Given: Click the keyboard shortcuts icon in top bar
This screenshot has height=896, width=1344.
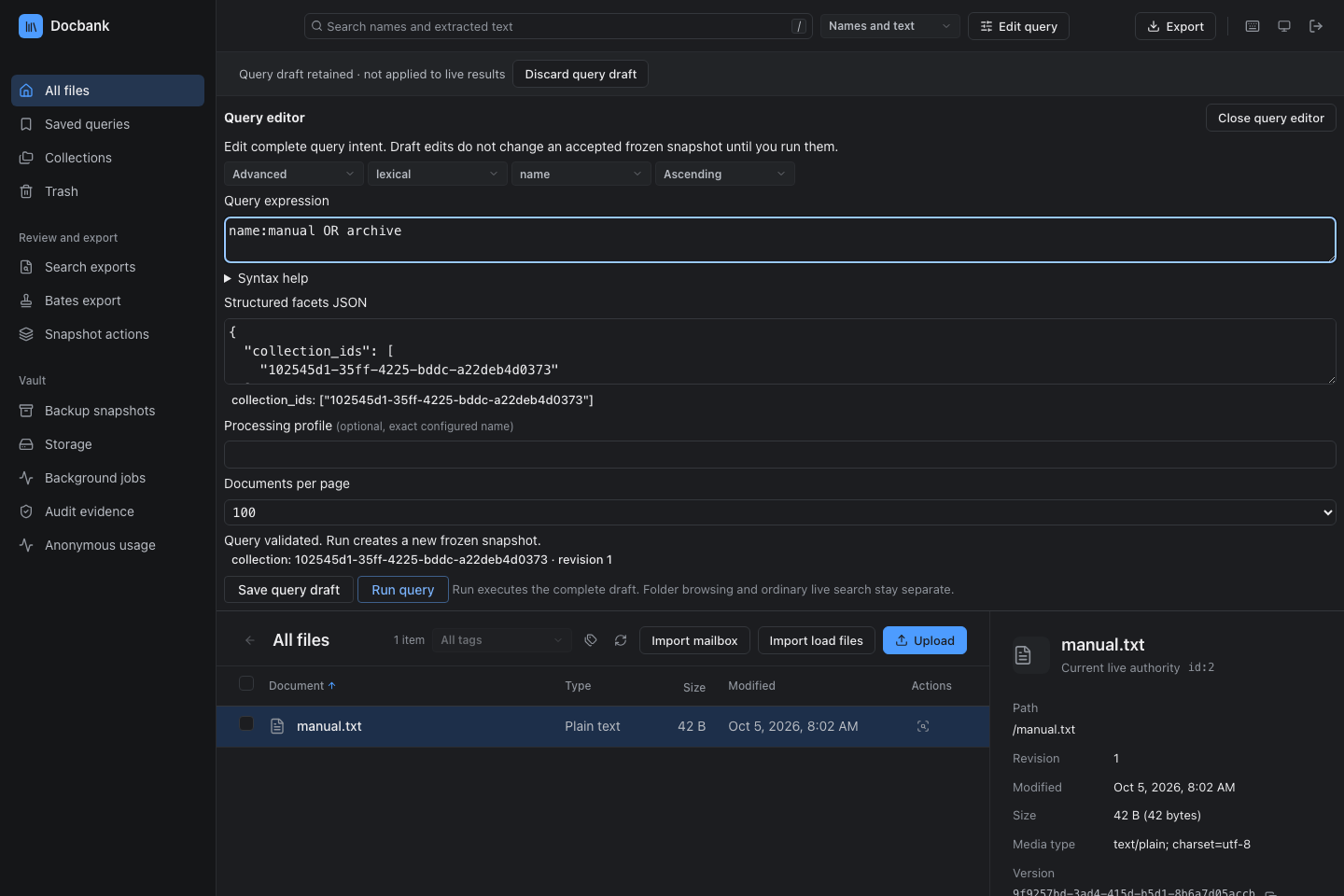Looking at the screenshot, I should [1253, 26].
